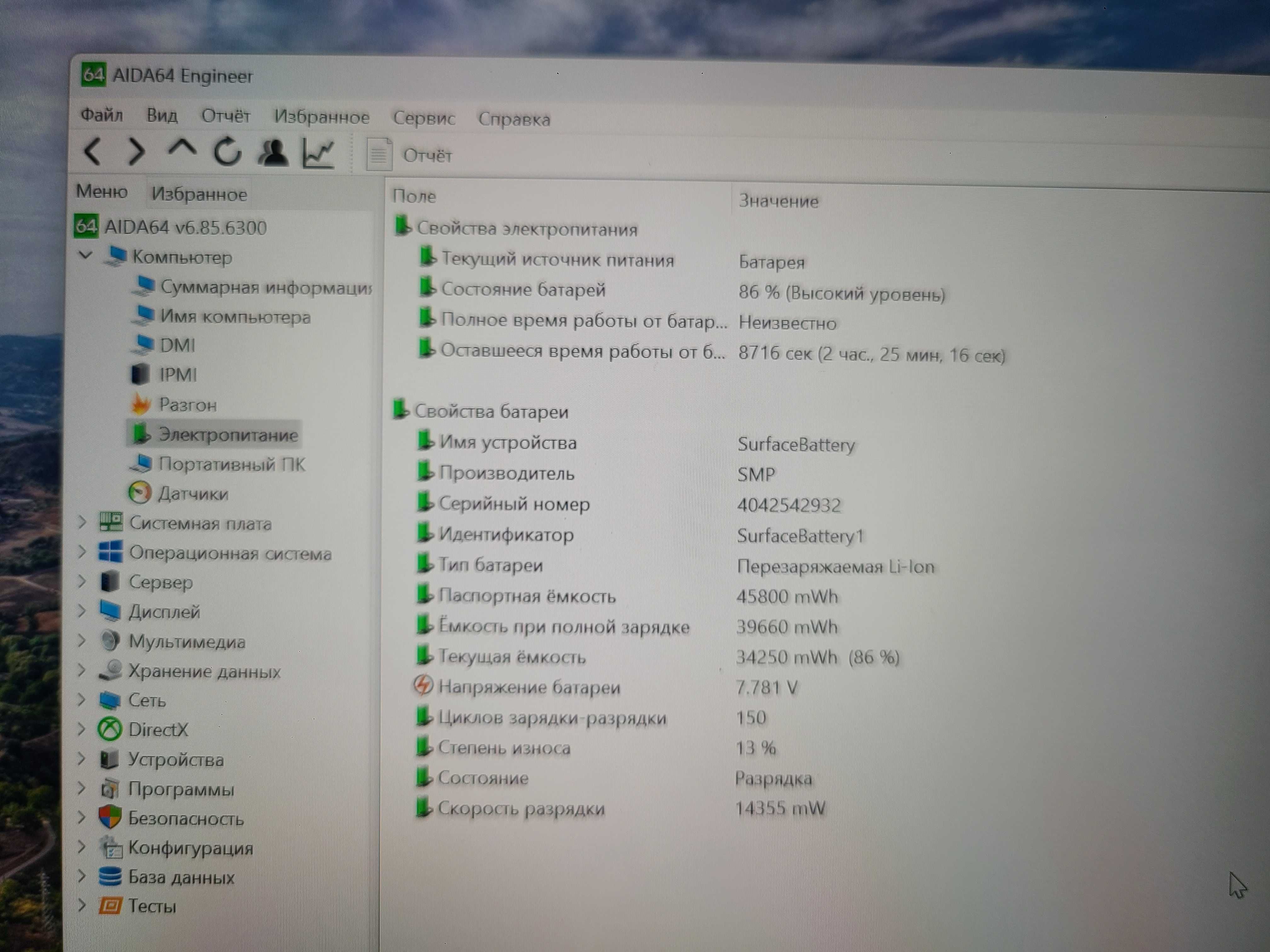Click the Дисплей monitor icon
The image size is (1270, 952).
[x=110, y=610]
